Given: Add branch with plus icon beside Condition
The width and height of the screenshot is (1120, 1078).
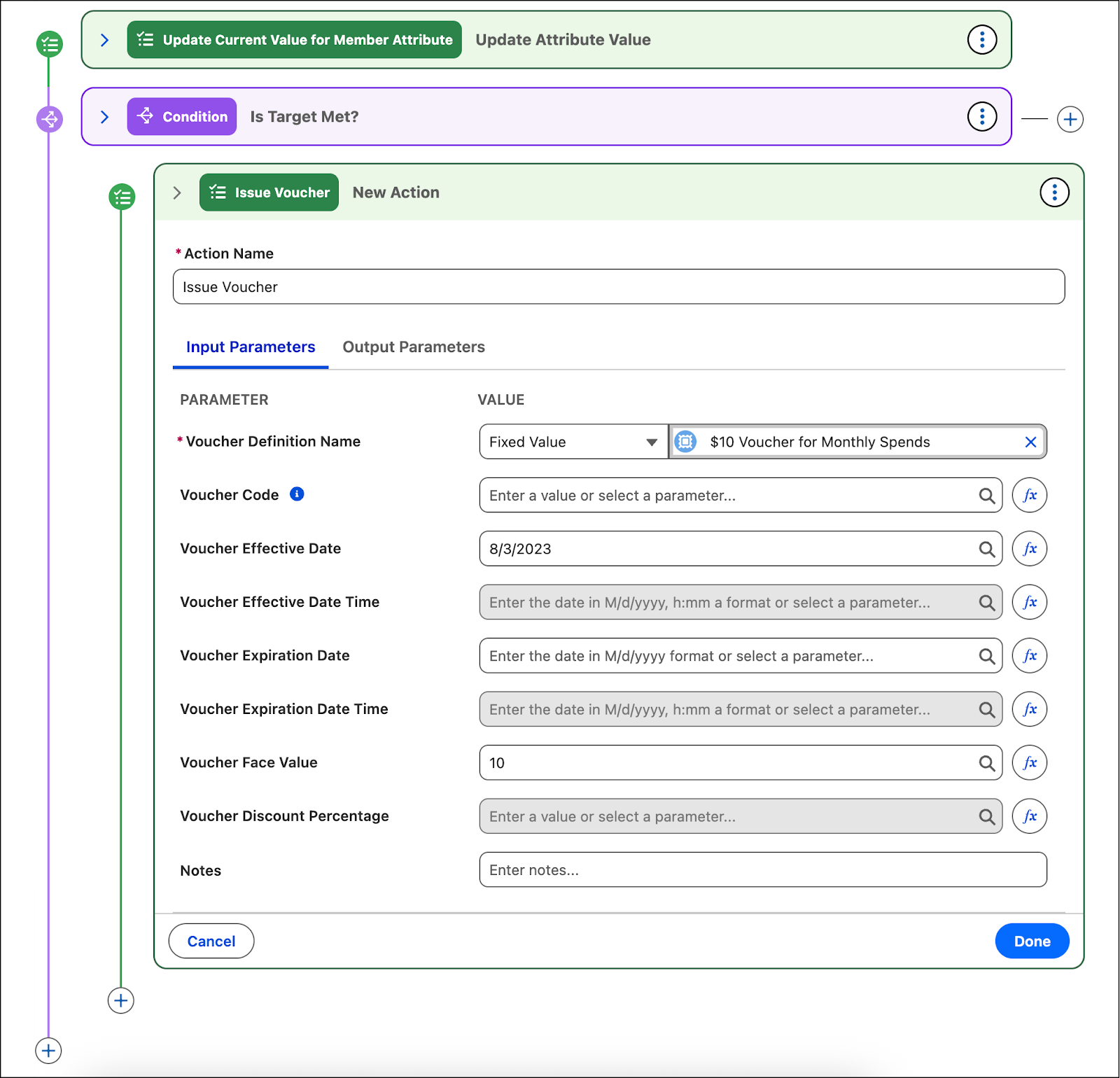Looking at the screenshot, I should 1070,120.
